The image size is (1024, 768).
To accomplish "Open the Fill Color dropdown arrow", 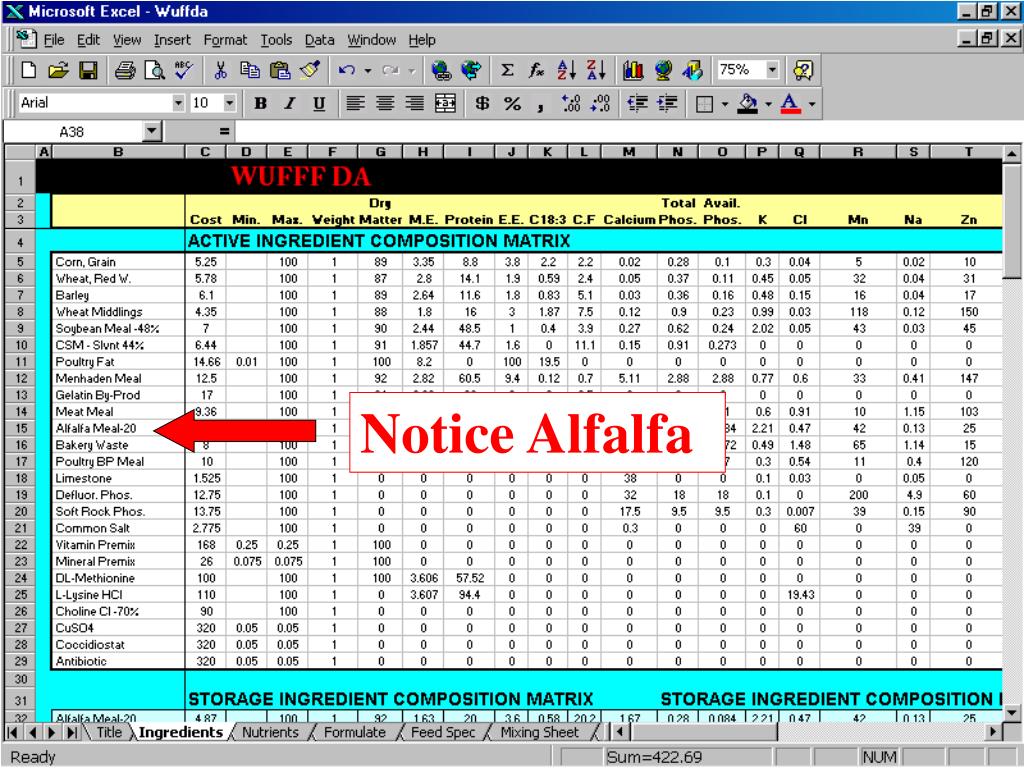I will (768, 104).
